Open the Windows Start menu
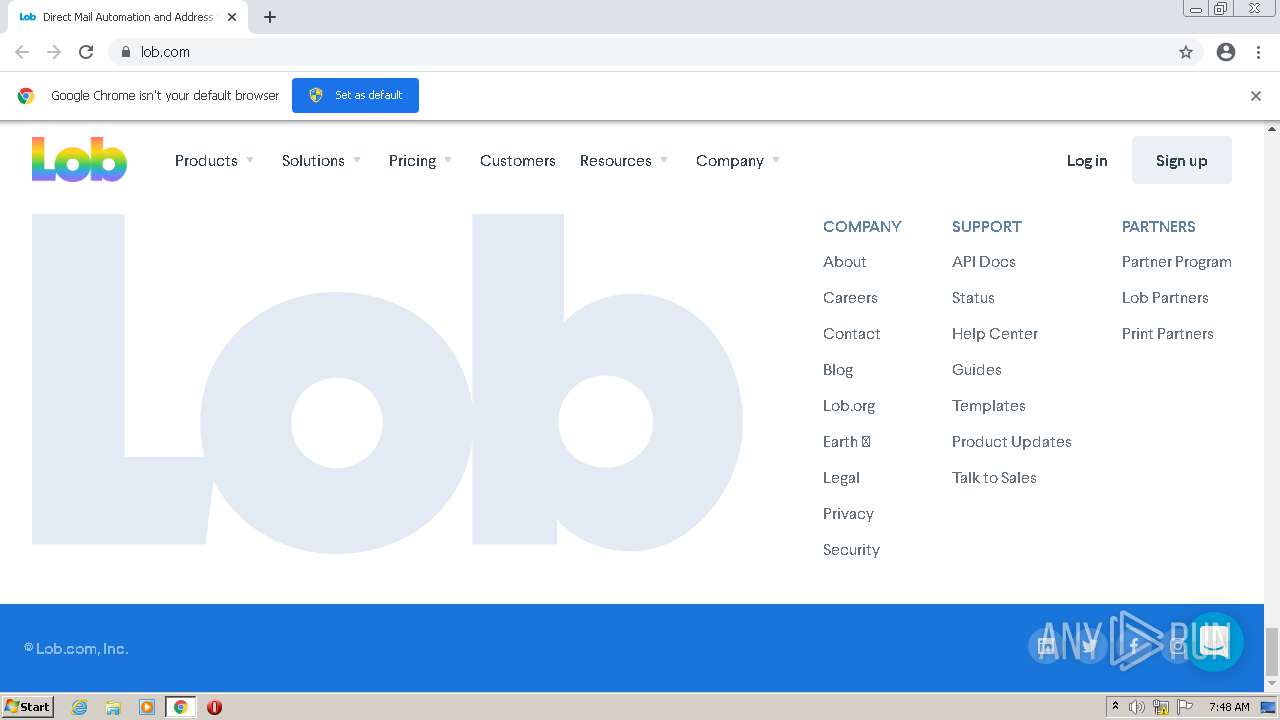 coord(27,707)
